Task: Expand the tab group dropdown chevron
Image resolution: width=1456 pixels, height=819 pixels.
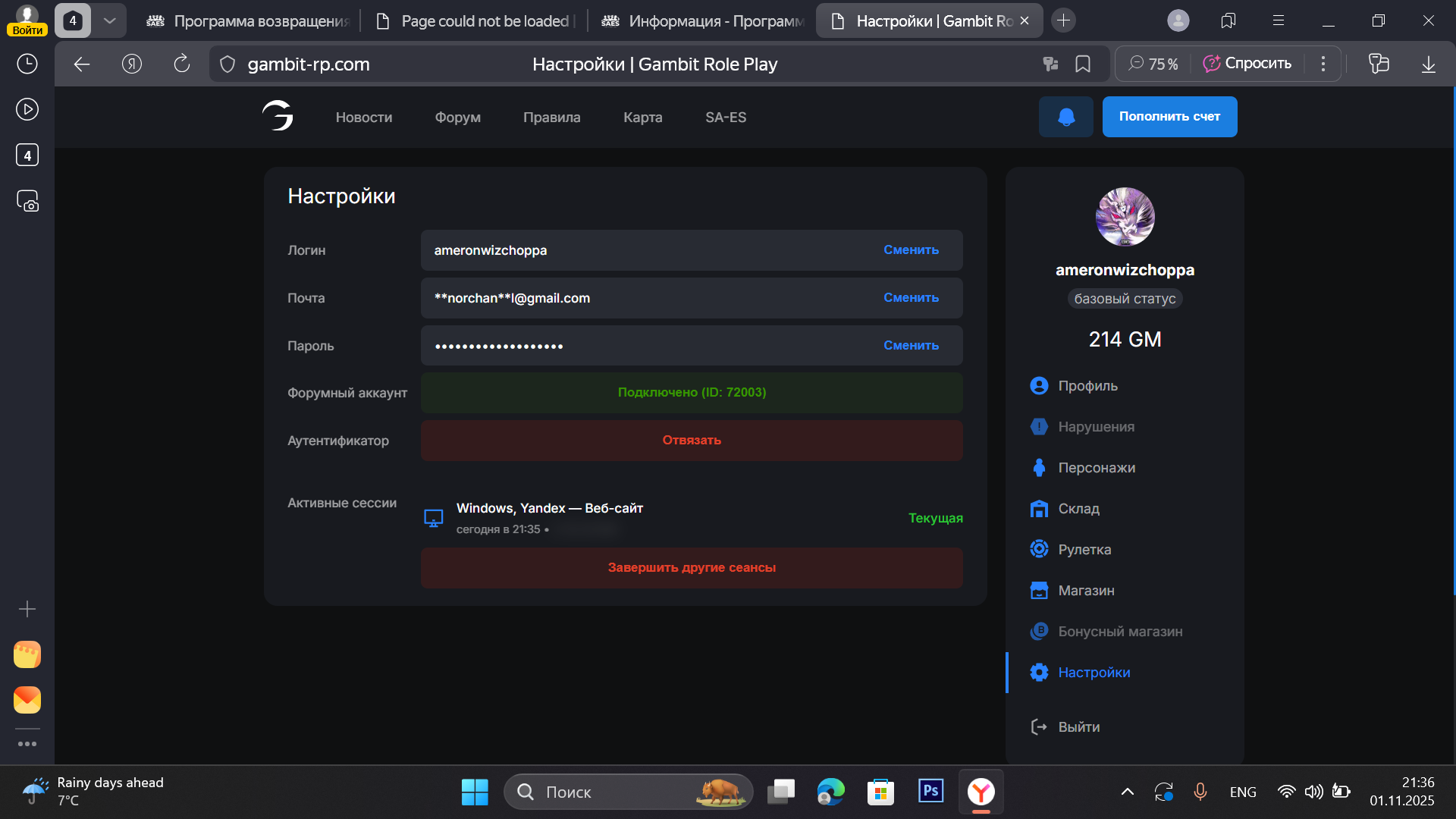Action: (x=109, y=20)
